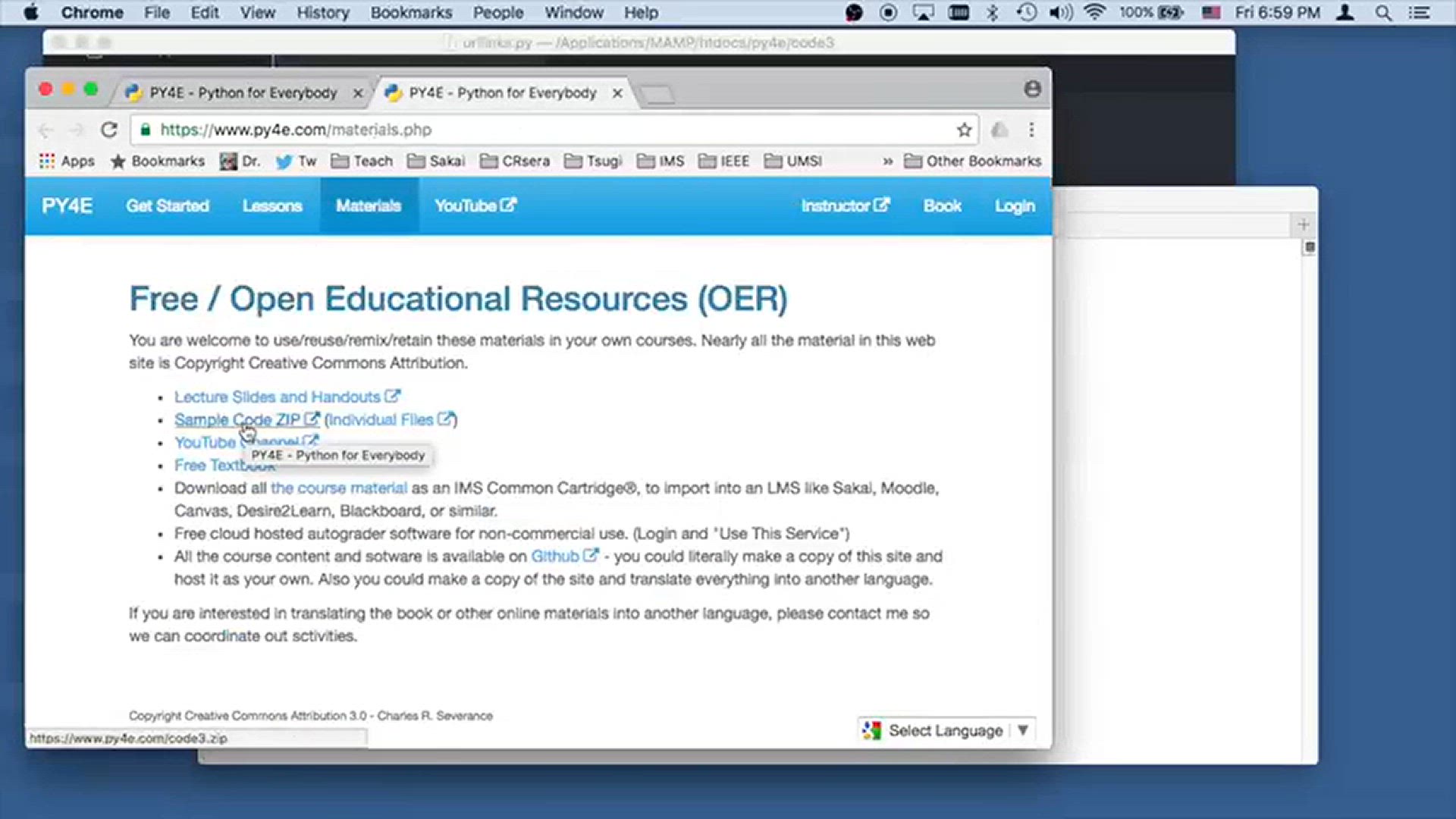
Task: Open the Sakai bookmarks folder
Action: tap(436, 161)
